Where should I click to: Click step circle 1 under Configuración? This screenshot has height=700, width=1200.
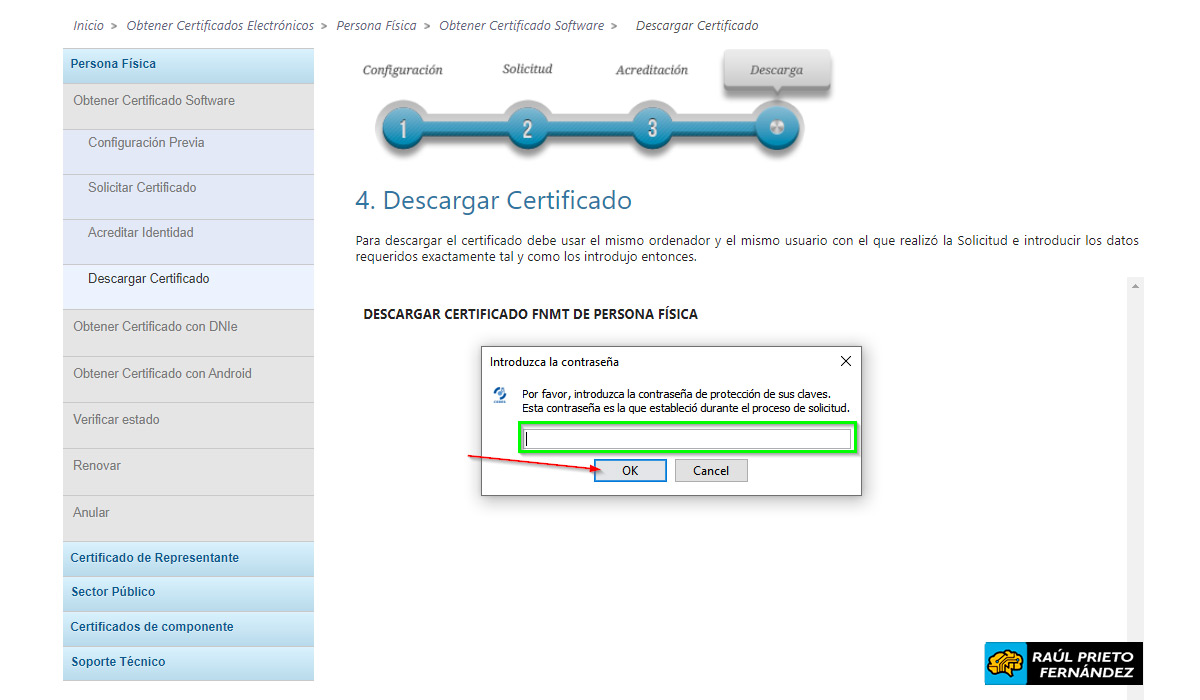point(403,128)
